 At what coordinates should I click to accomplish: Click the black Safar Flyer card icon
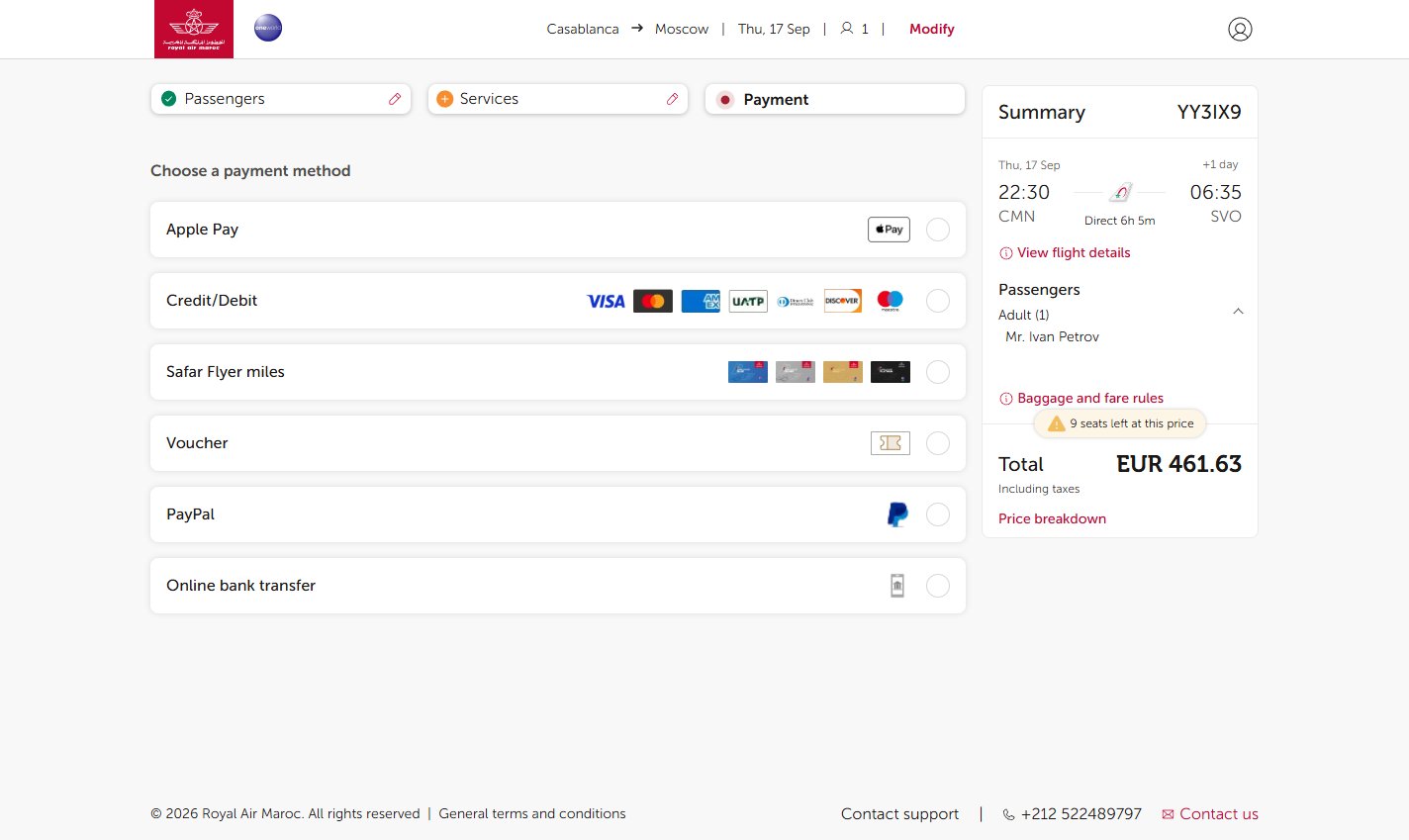(891, 372)
